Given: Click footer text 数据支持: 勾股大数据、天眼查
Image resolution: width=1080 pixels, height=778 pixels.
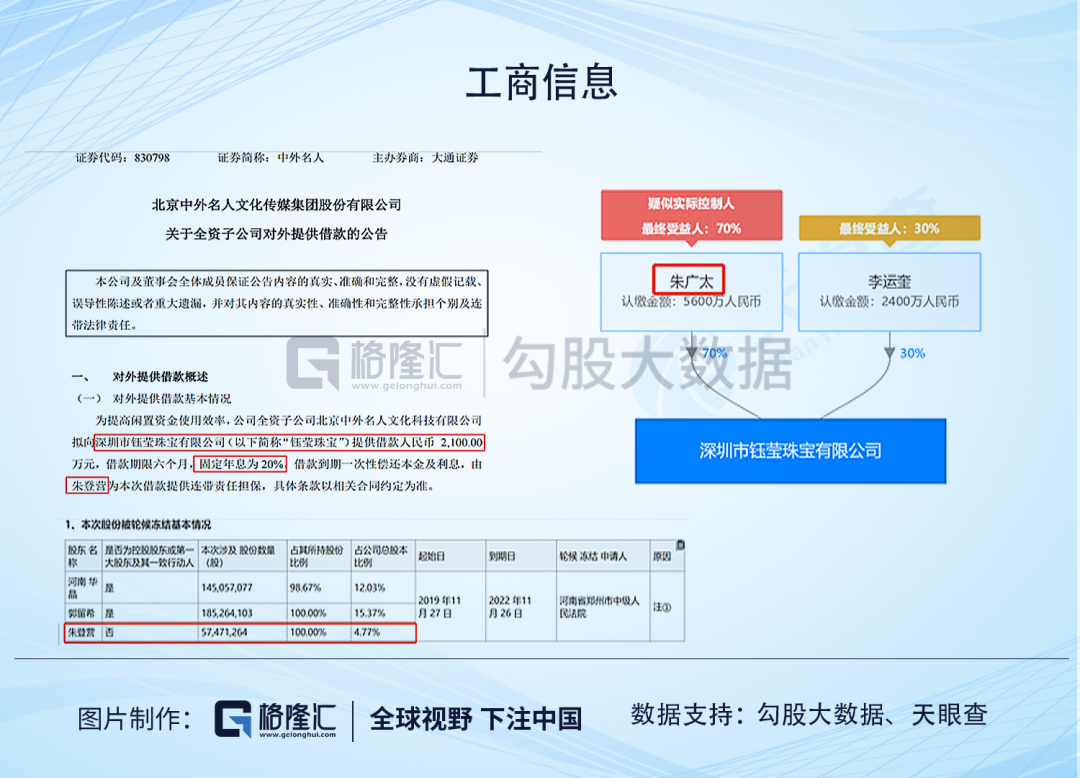Looking at the screenshot, I should pos(809,715).
